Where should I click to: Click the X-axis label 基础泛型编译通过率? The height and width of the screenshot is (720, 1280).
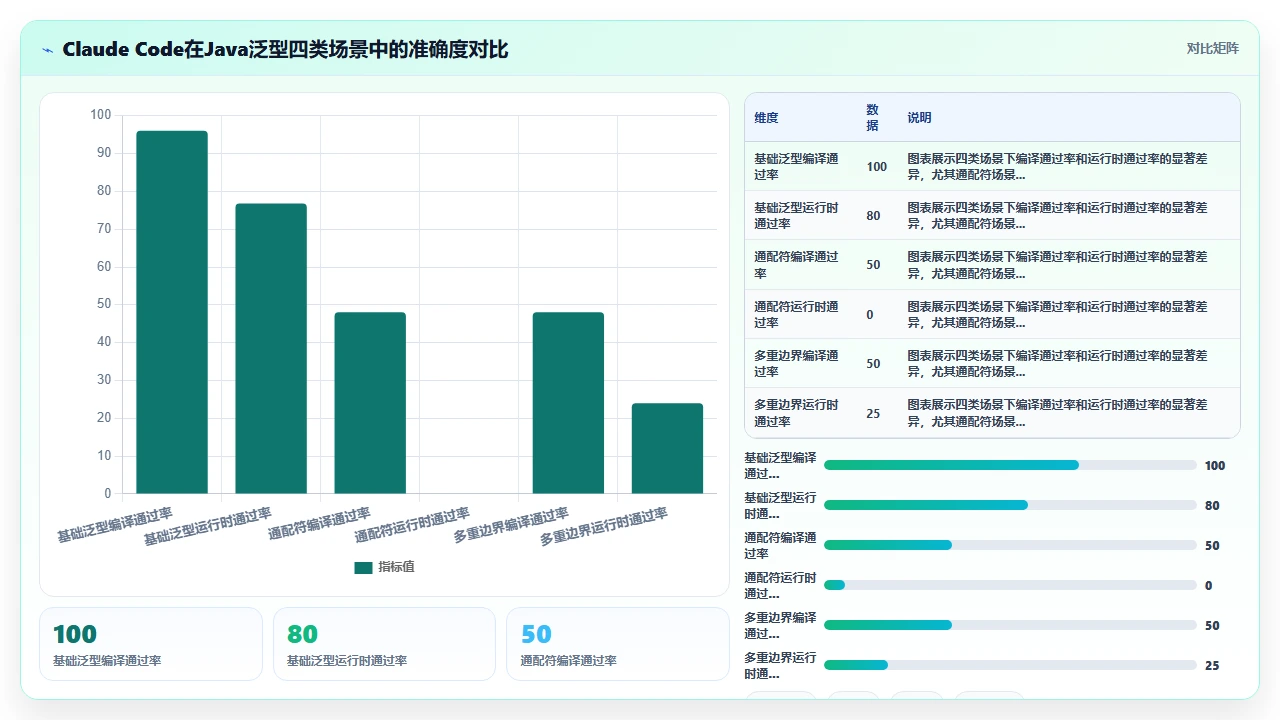pyautogui.click(x=115, y=525)
